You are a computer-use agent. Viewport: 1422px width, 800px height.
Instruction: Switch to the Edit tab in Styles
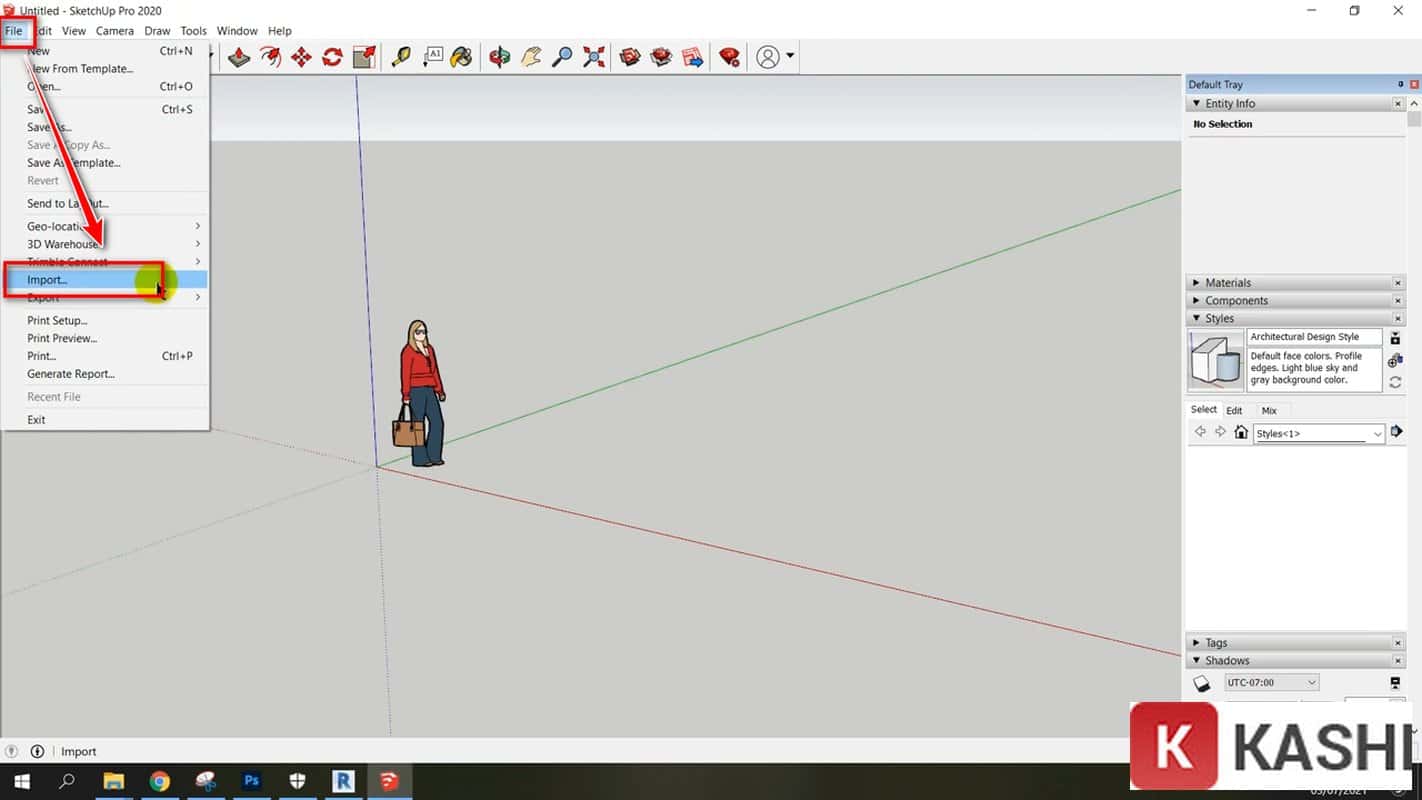point(1234,411)
